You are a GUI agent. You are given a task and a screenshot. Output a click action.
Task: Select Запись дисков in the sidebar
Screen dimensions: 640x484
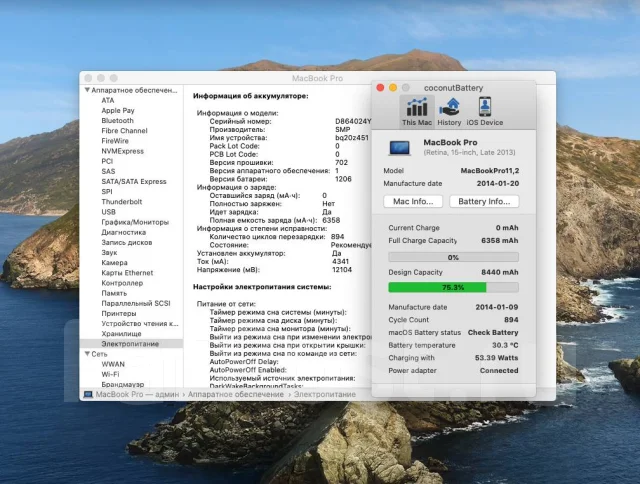coord(127,242)
